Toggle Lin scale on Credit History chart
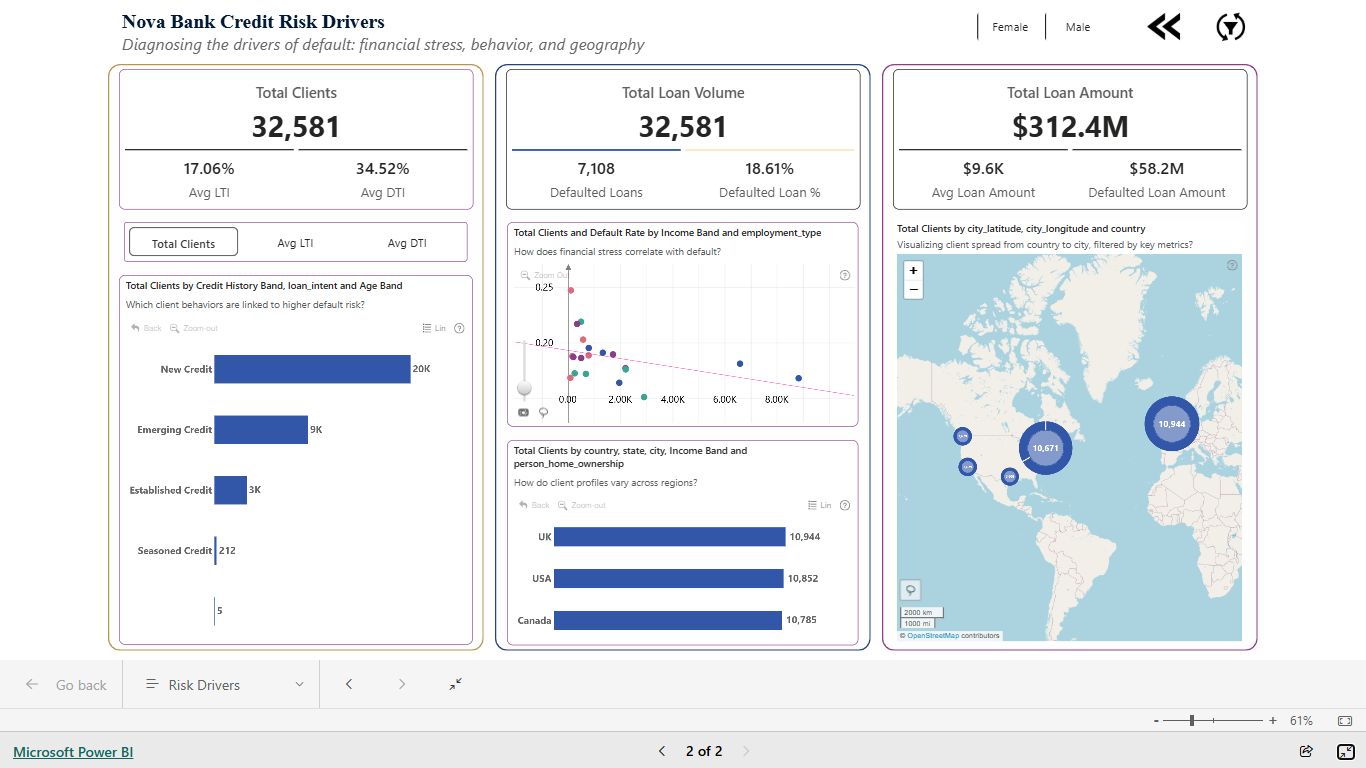The width and height of the screenshot is (1366, 768). [435, 328]
